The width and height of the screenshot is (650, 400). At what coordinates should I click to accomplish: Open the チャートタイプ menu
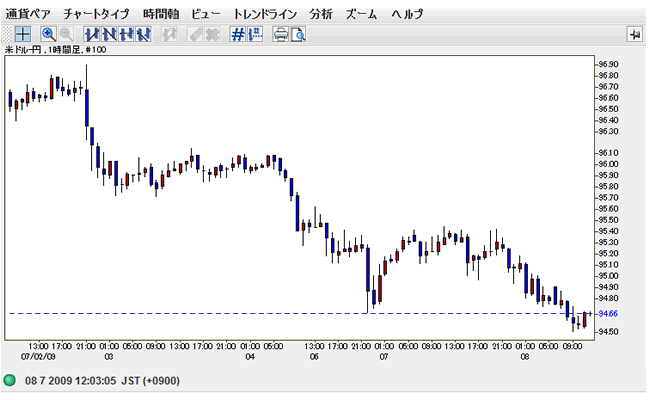(x=96, y=14)
